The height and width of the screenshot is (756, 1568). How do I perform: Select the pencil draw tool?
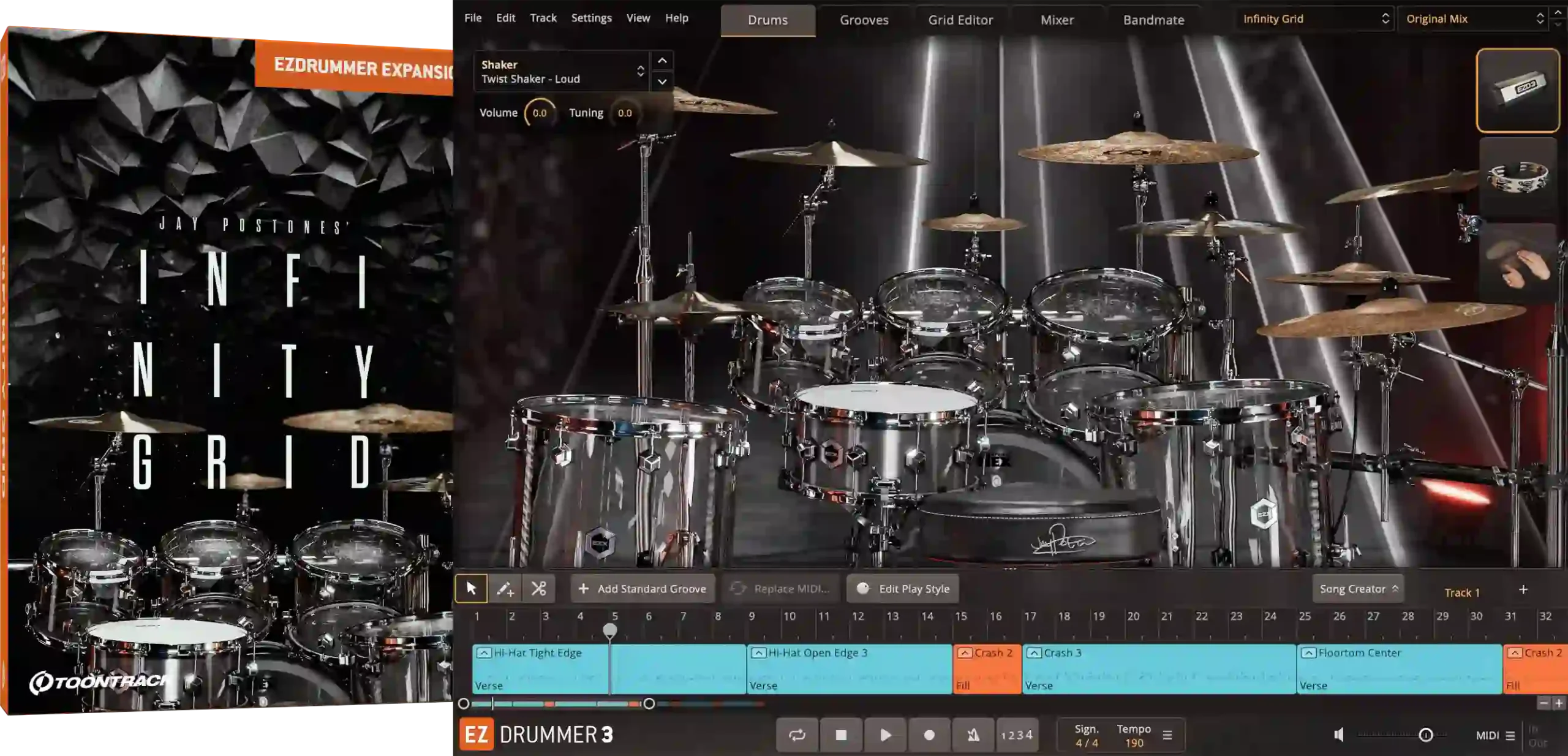click(505, 588)
